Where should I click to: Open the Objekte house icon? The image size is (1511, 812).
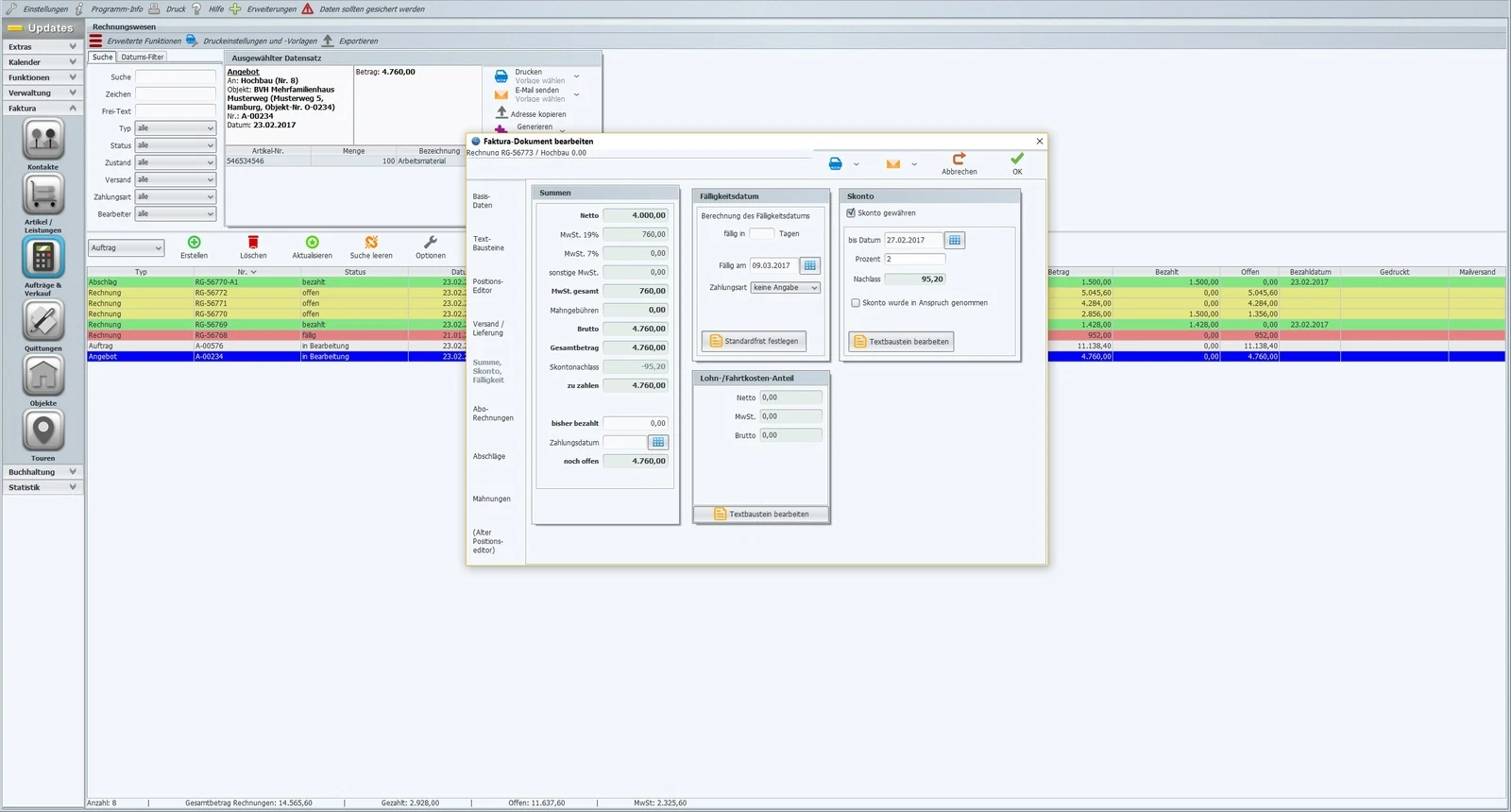tap(43, 376)
